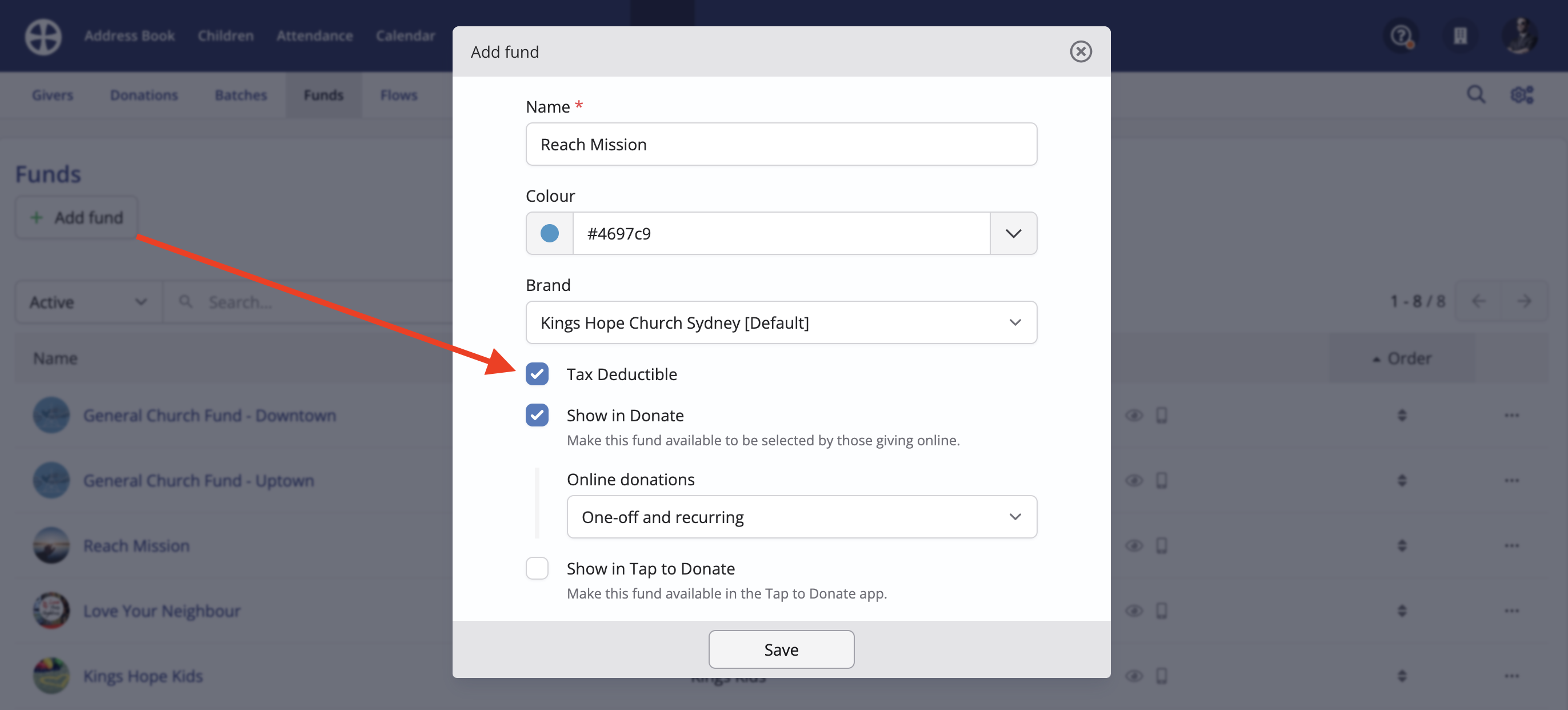Switch to the Donations tab
The height and width of the screenshot is (710, 1568).
pyautogui.click(x=143, y=95)
